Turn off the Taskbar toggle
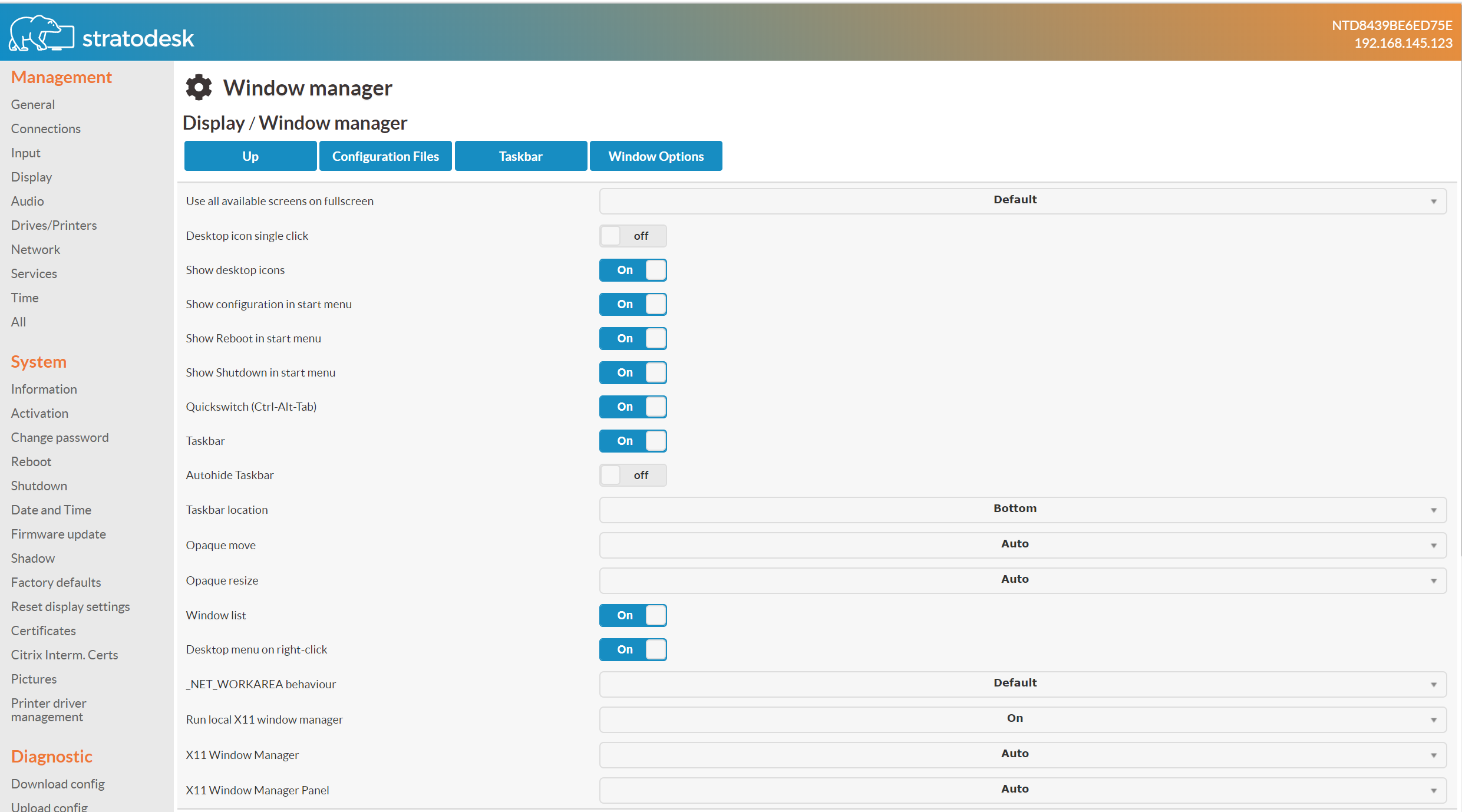Viewport: 1462px width, 812px height. [x=633, y=441]
